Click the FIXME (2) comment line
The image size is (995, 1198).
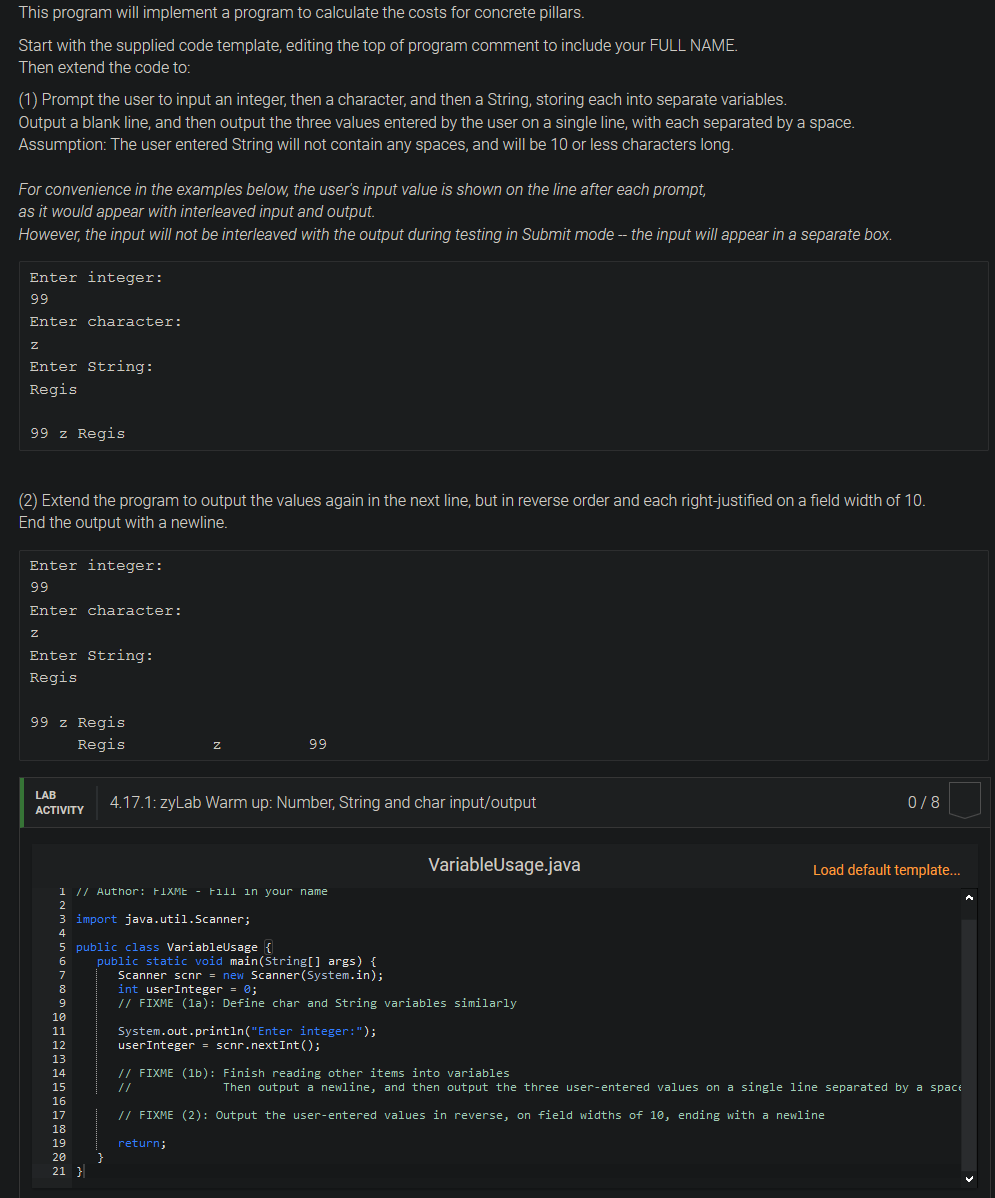(320, 1114)
